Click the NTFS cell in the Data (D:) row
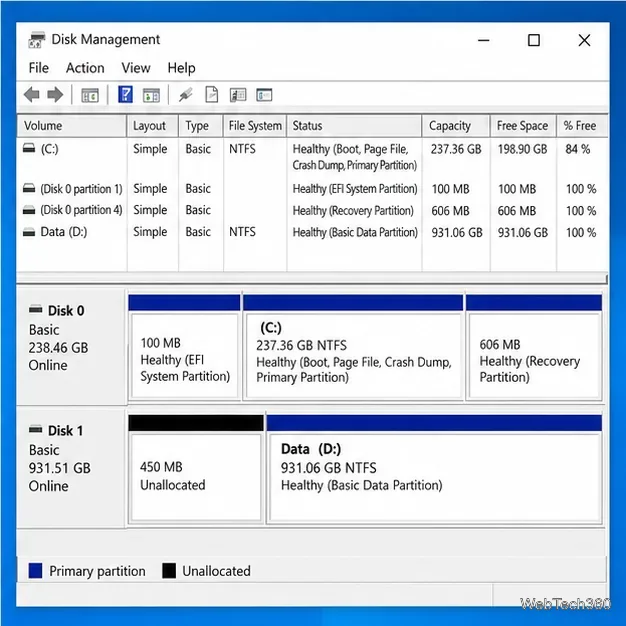This screenshot has height=626, width=626. (x=242, y=232)
